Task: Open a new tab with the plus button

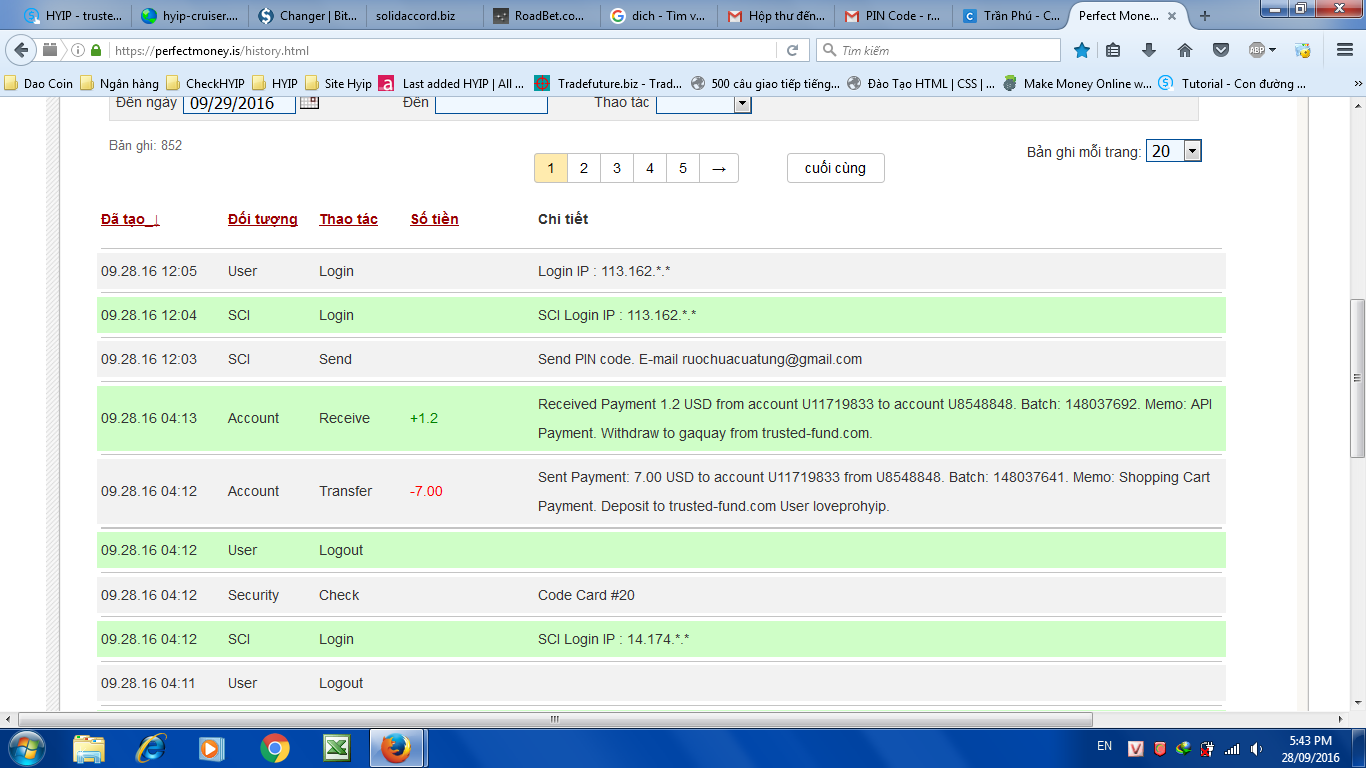Action: pos(1205,16)
